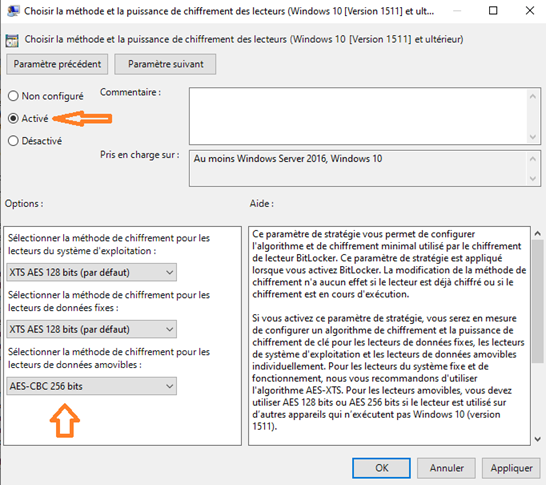This screenshot has width=546, height=485.
Task: Click the Aide panel scroll down arrow
Action: point(537,439)
